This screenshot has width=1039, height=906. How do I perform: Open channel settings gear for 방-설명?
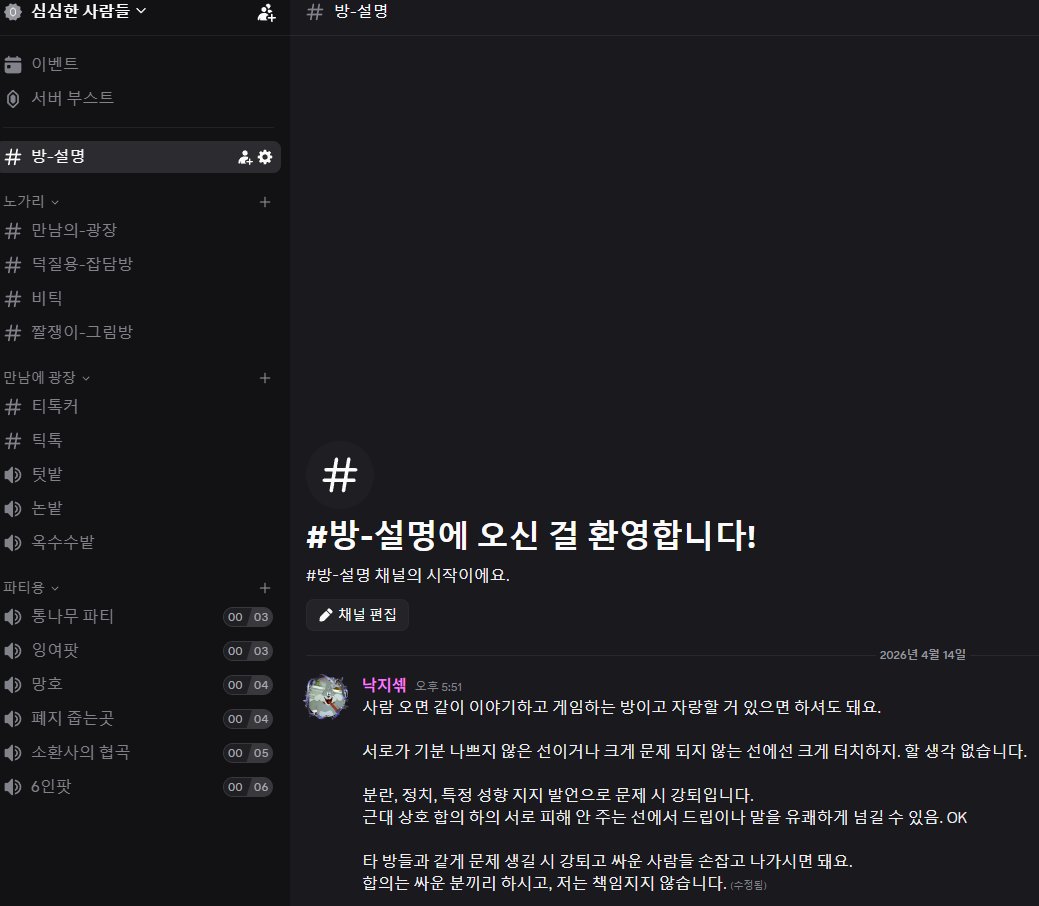(263, 156)
